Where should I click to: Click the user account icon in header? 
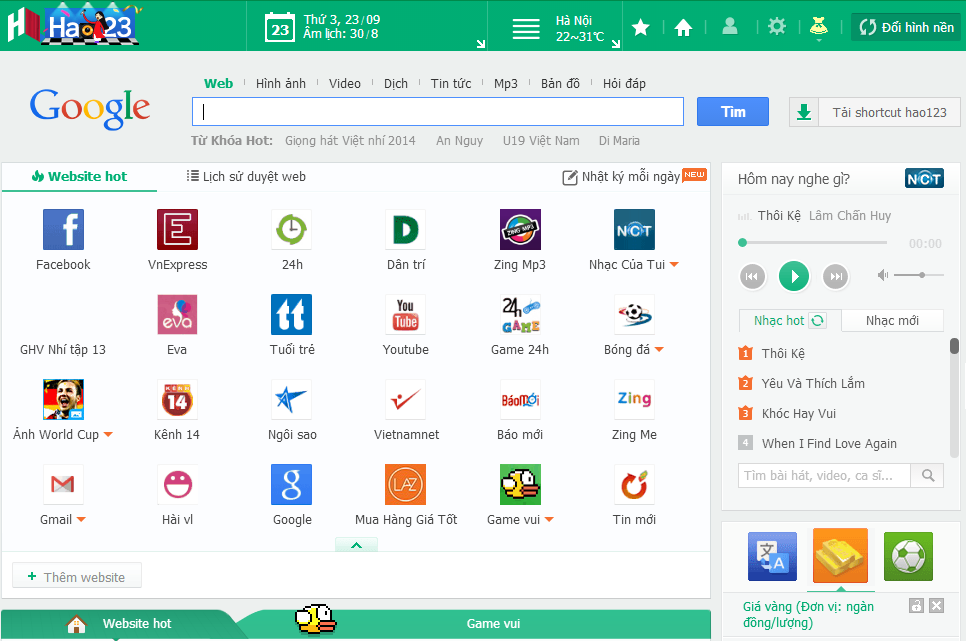pyautogui.click(x=729, y=27)
